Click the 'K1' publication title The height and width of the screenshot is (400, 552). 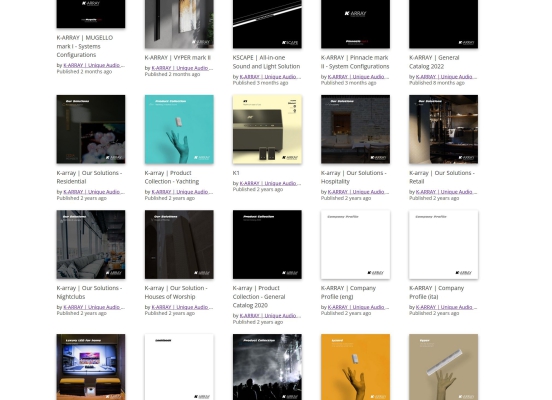pyautogui.click(x=236, y=173)
